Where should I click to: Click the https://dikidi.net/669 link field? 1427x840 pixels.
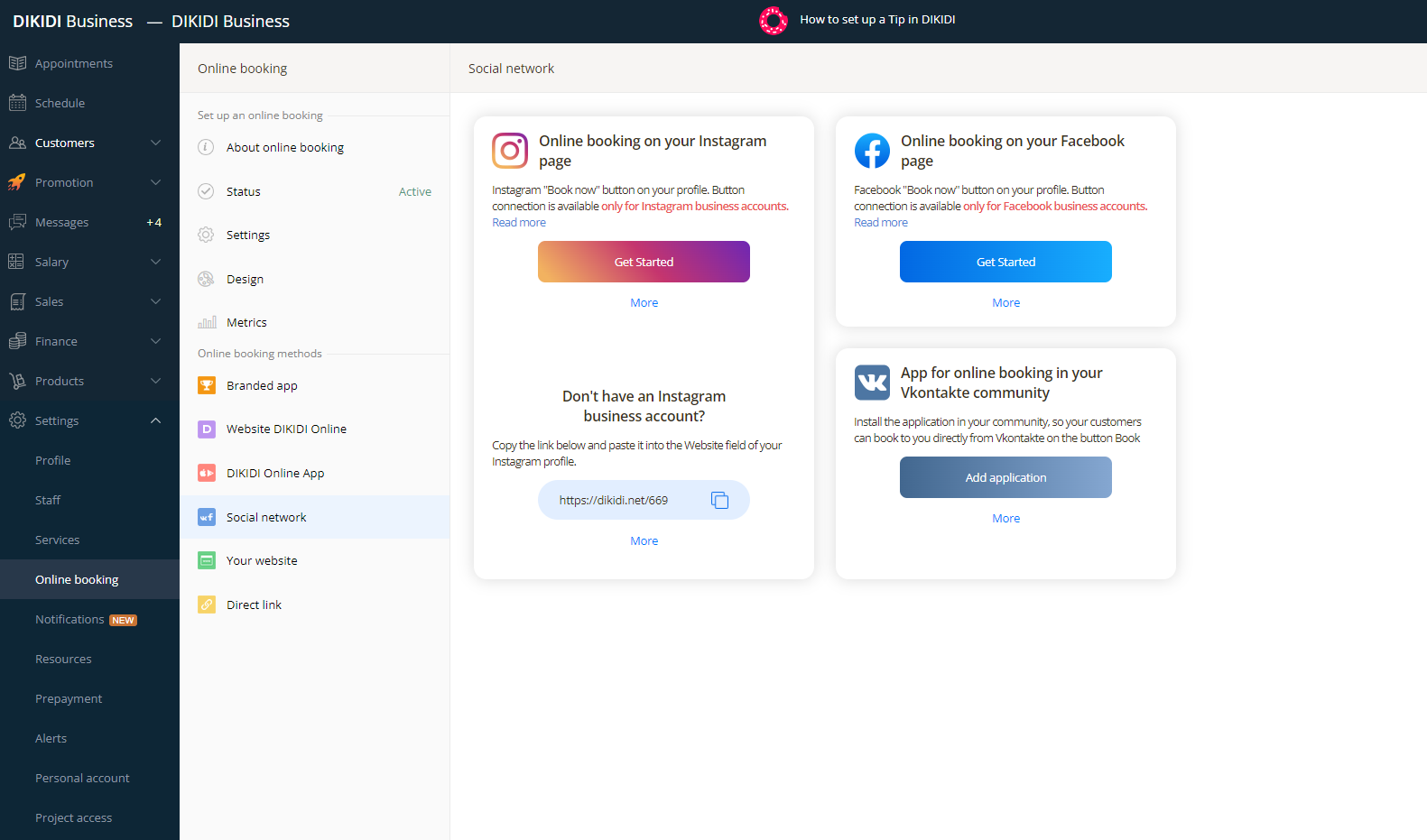644,500
